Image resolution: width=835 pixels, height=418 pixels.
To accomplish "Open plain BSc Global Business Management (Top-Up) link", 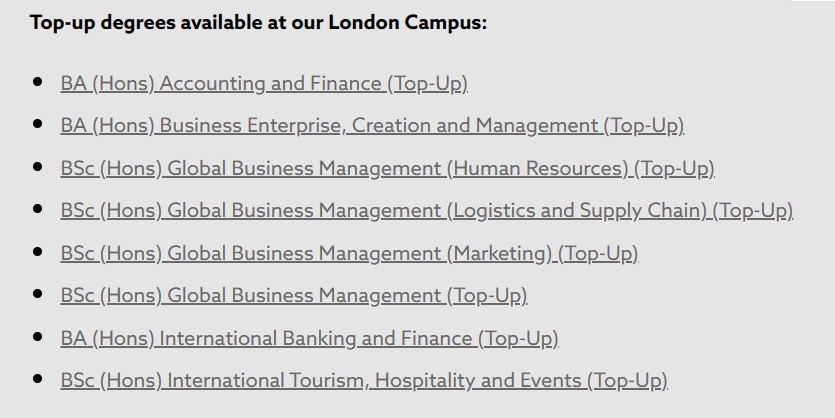I will coord(293,296).
